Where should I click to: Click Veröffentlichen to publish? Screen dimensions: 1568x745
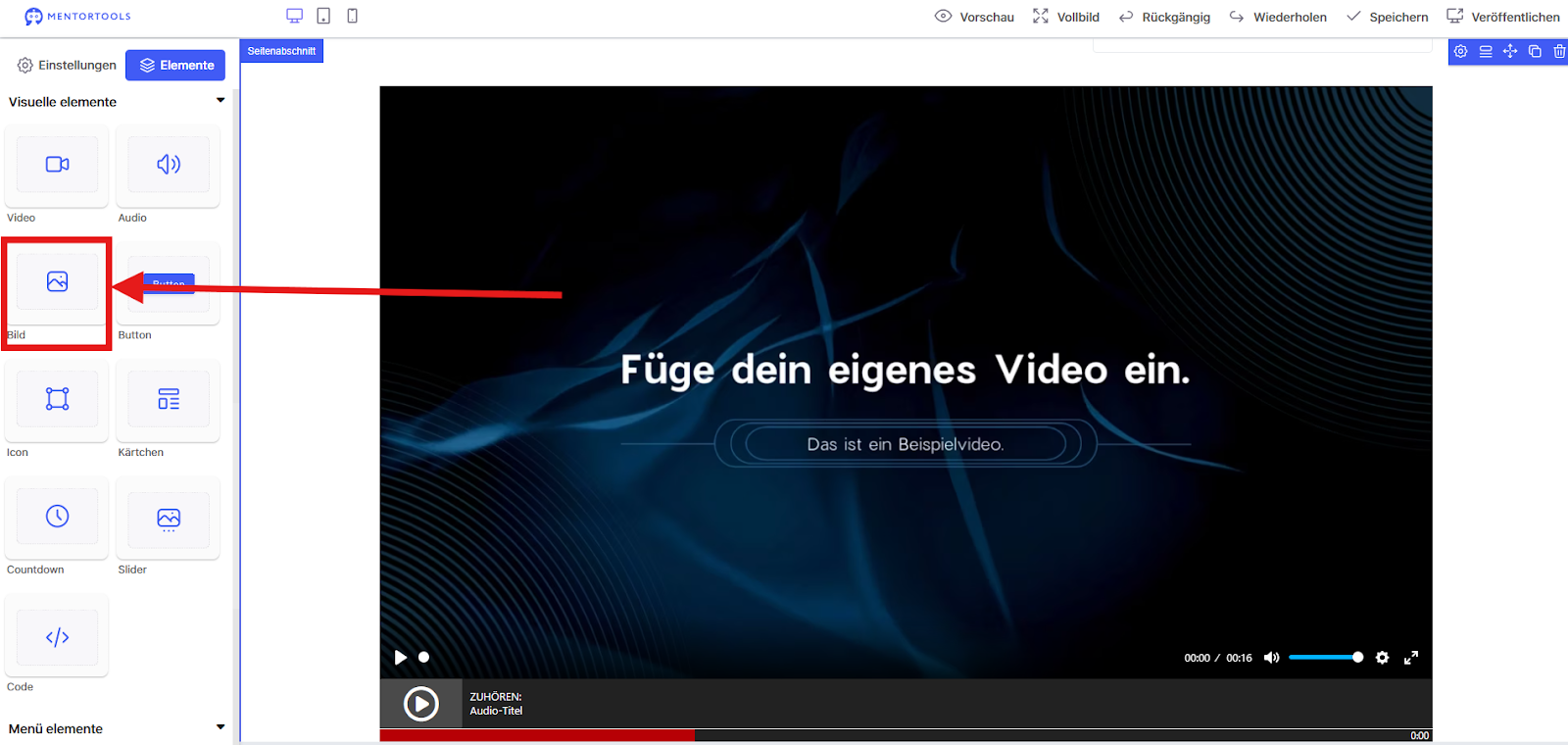(1503, 17)
